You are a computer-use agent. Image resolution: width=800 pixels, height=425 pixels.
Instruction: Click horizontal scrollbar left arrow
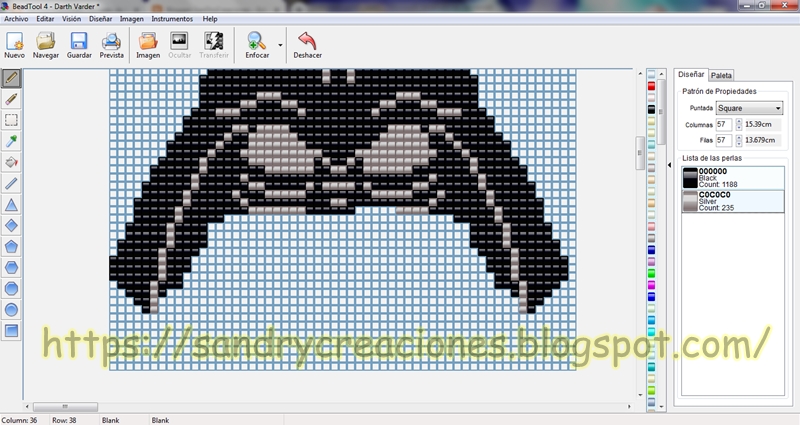(27, 407)
